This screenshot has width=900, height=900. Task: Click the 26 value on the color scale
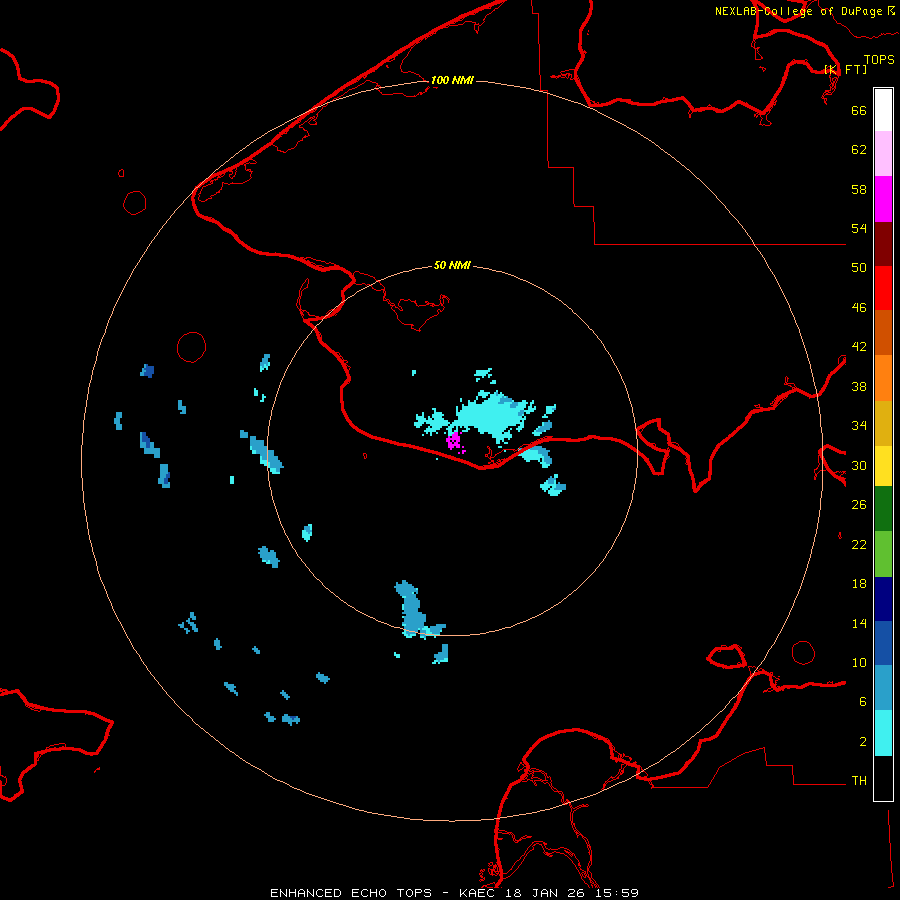pyautogui.click(x=859, y=505)
